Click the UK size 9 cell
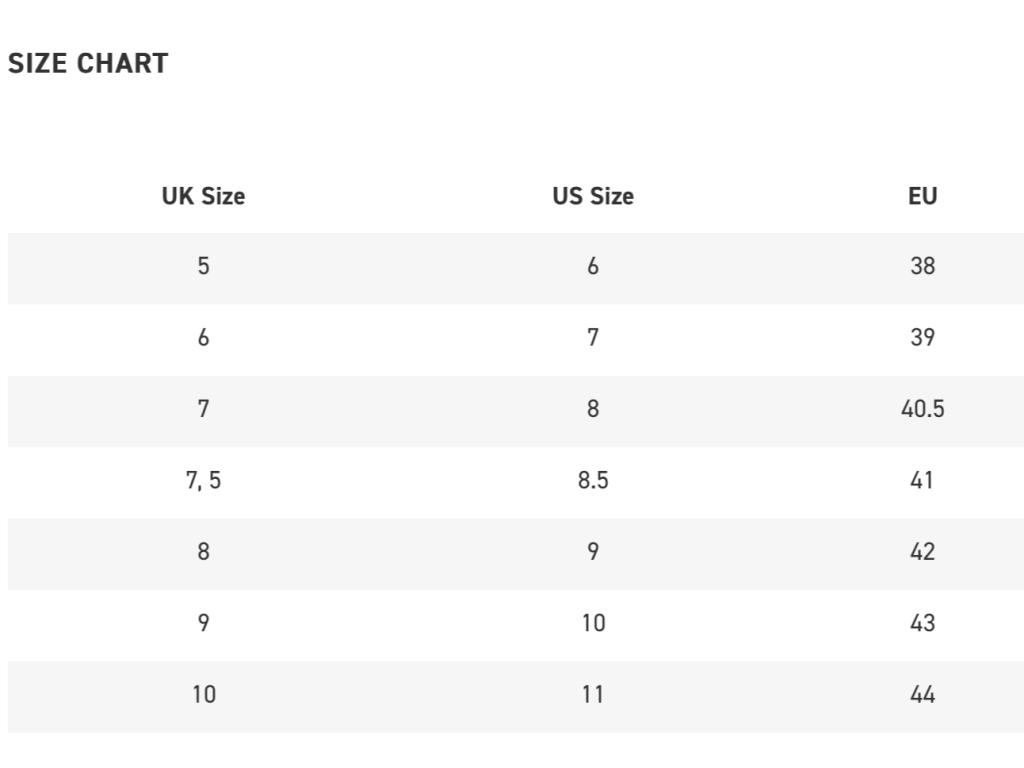Viewport: 1024px width, 768px height. (203, 623)
